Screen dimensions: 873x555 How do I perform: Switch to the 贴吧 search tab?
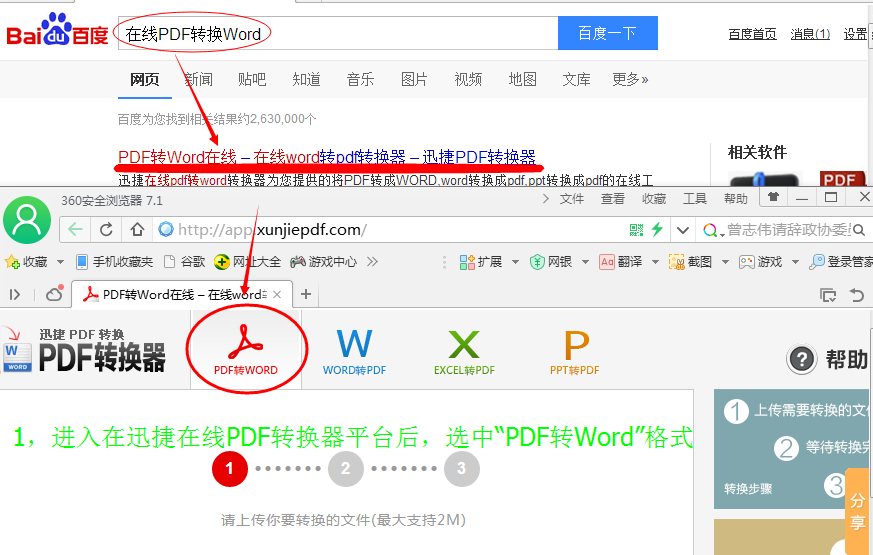tap(252, 80)
